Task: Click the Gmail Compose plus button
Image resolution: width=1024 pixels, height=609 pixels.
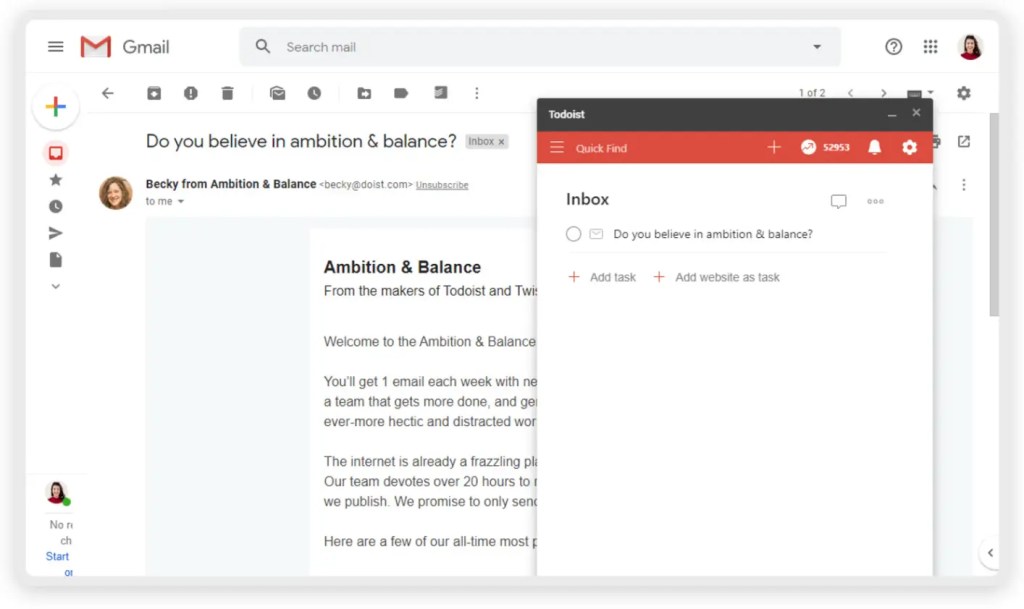Action: click(56, 108)
